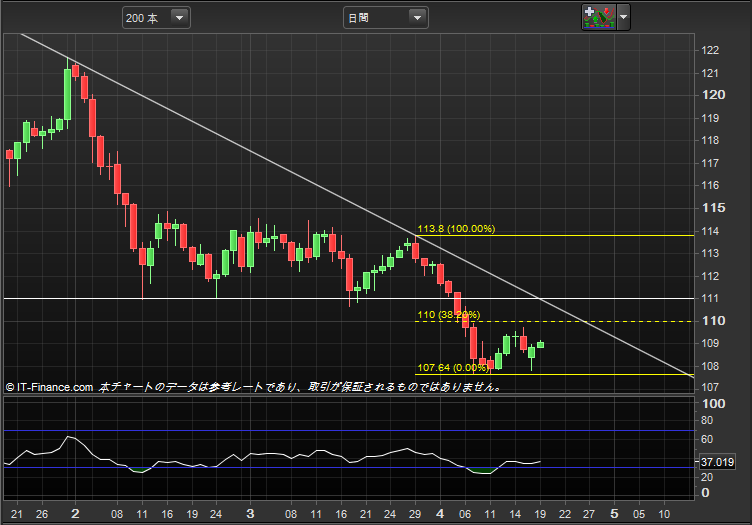This screenshot has height=525, width=752.
Task: Click the 115 price axis label
Action: pyautogui.click(x=713, y=208)
